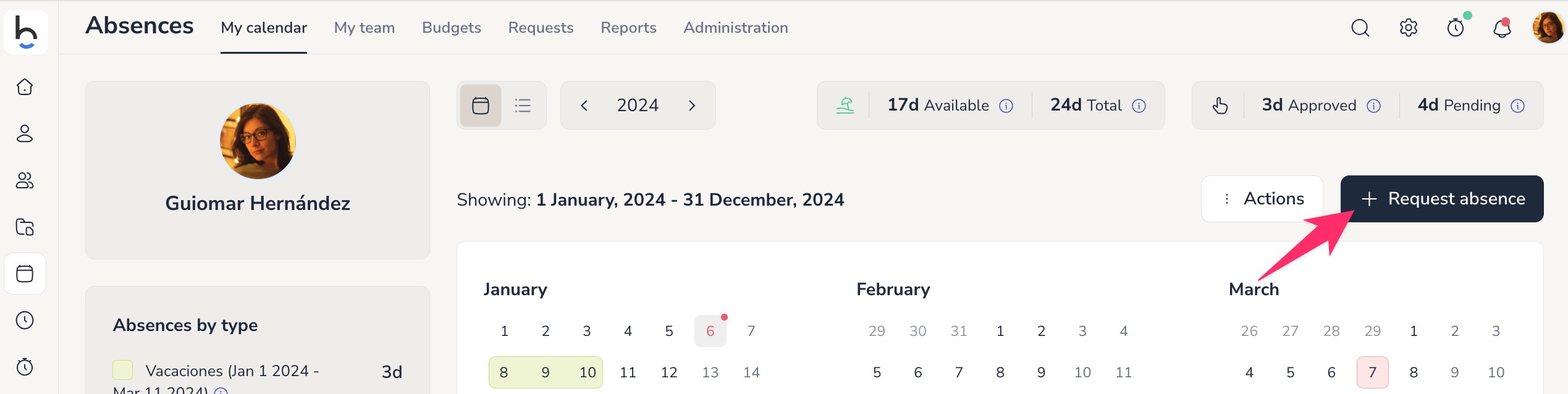
Task: Click the search magnifier icon
Action: click(x=1360, y=28)
